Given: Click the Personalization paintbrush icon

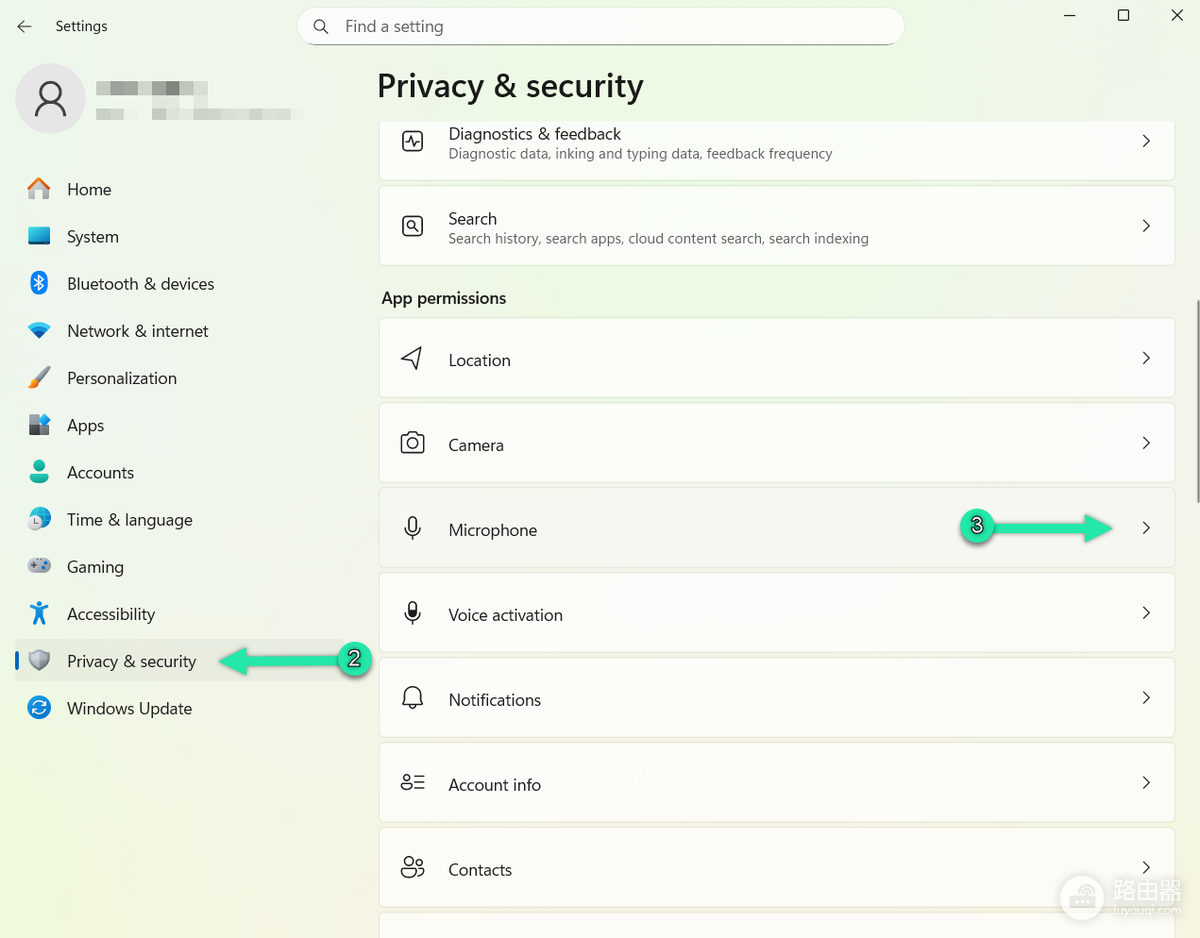Looking at the screenshot, I should point(39,378).
